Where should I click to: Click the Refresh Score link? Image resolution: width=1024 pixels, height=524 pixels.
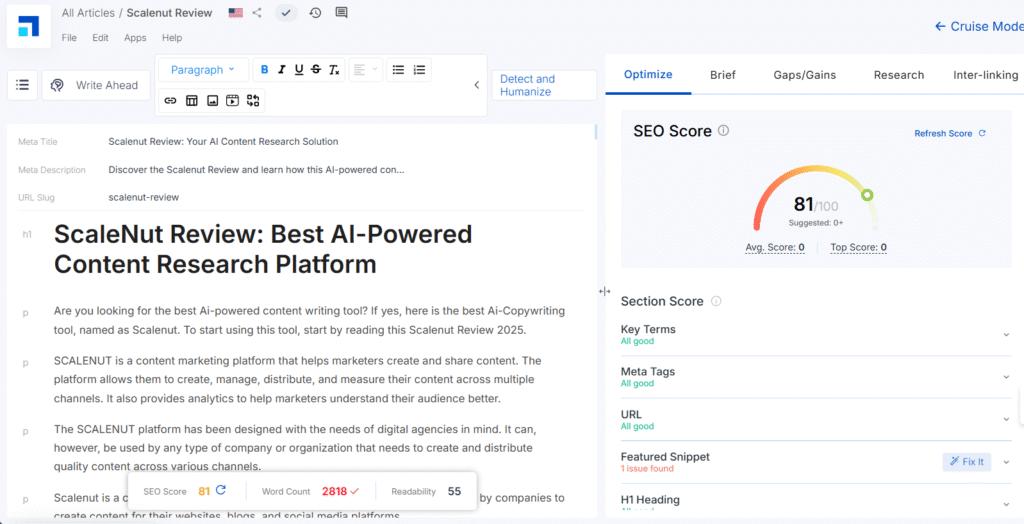coord(950,133)
